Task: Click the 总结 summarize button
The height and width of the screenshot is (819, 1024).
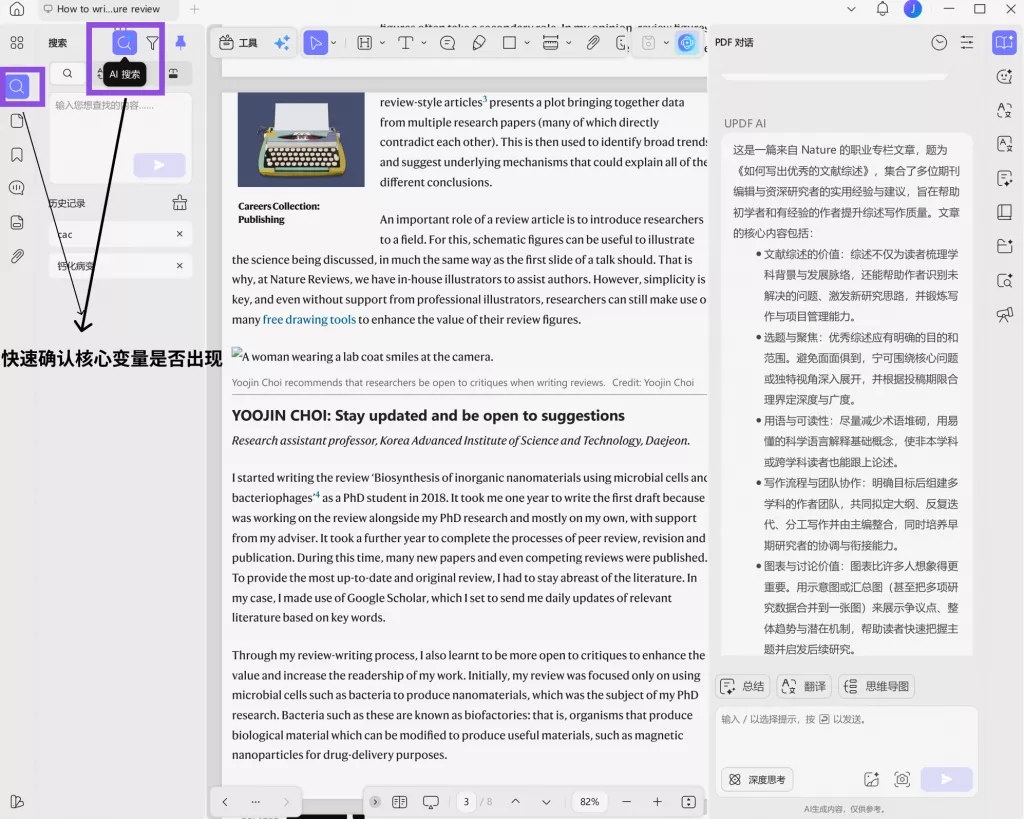Action: click(742, 686)
